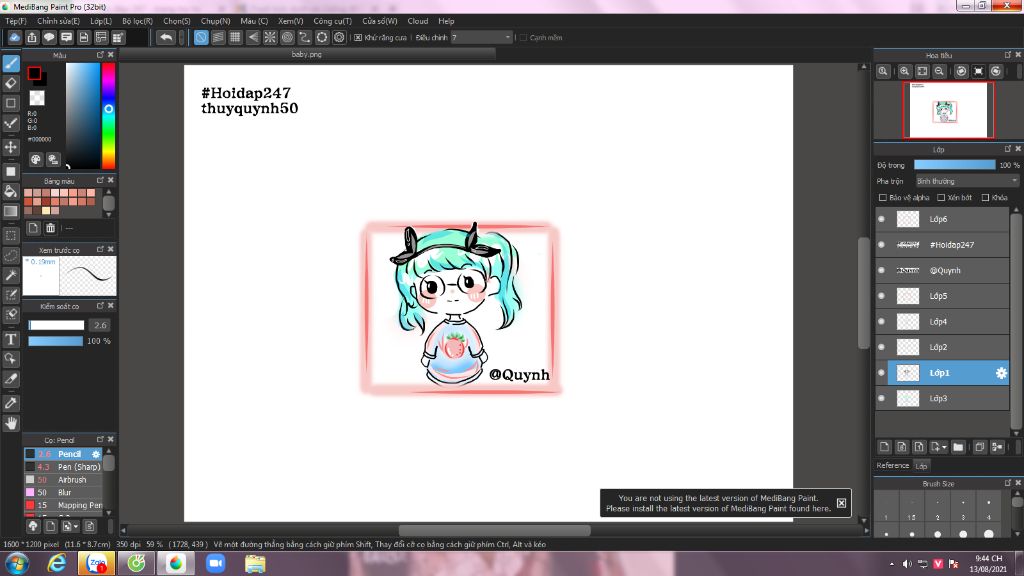Open Pencil brush settings gear
The height and width of the screenshot is (576, 1024).
coord(96,454)
